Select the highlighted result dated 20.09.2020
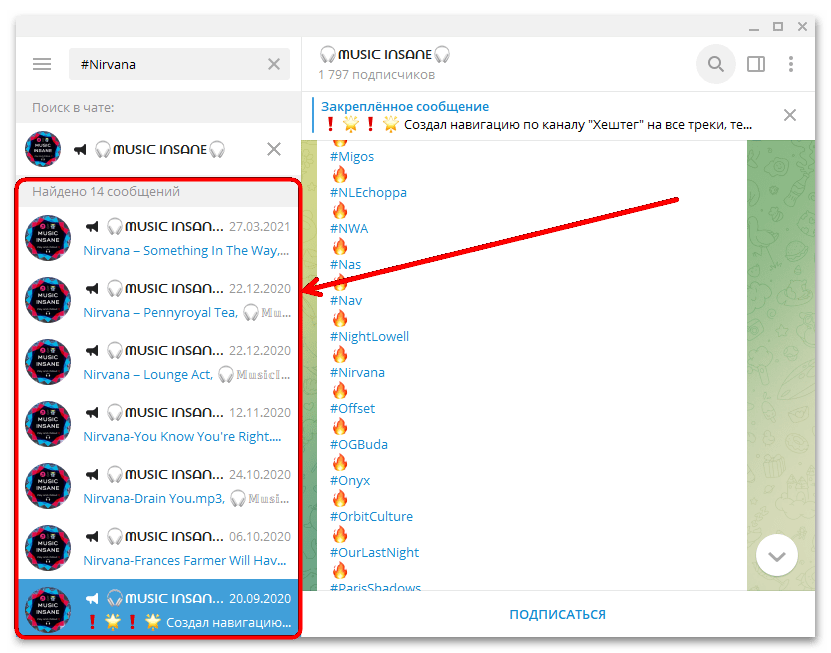 pyautogui.click(x=158, y=607)
